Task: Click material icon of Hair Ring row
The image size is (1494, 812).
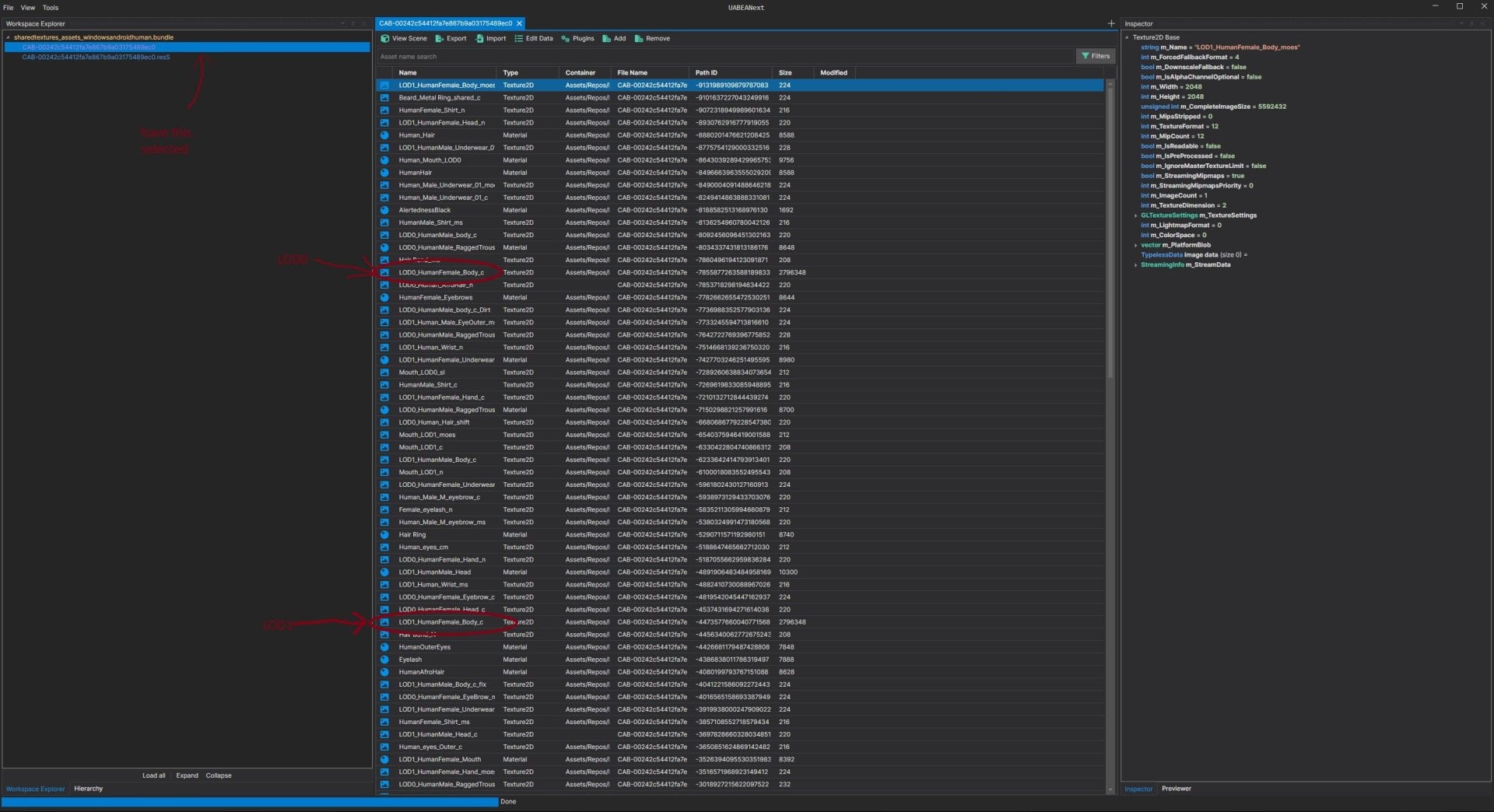Action: point(384,534)
